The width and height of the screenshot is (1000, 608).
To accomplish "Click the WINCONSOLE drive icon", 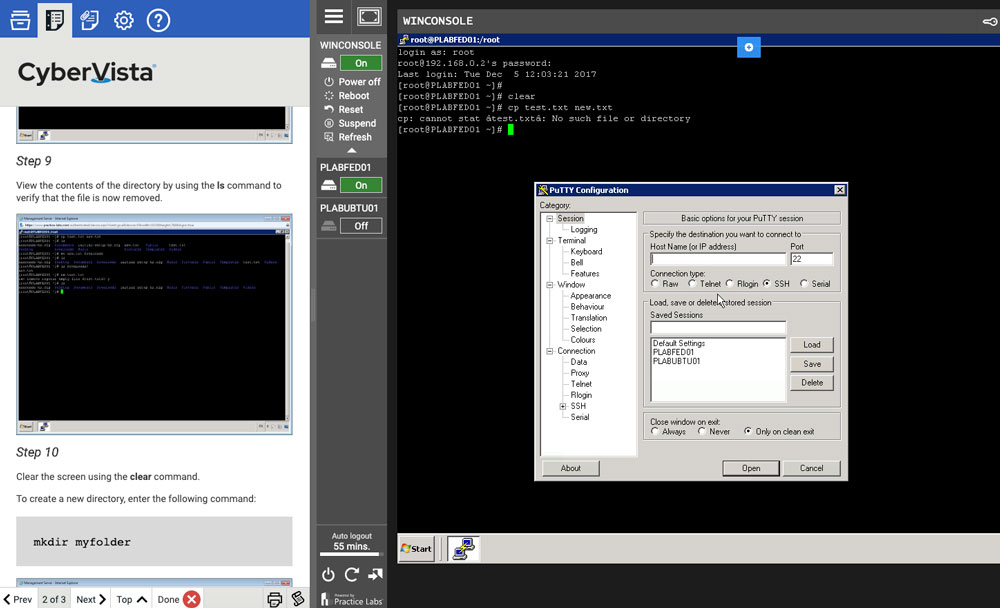I will pyautogui.click(x=328, y=63).
